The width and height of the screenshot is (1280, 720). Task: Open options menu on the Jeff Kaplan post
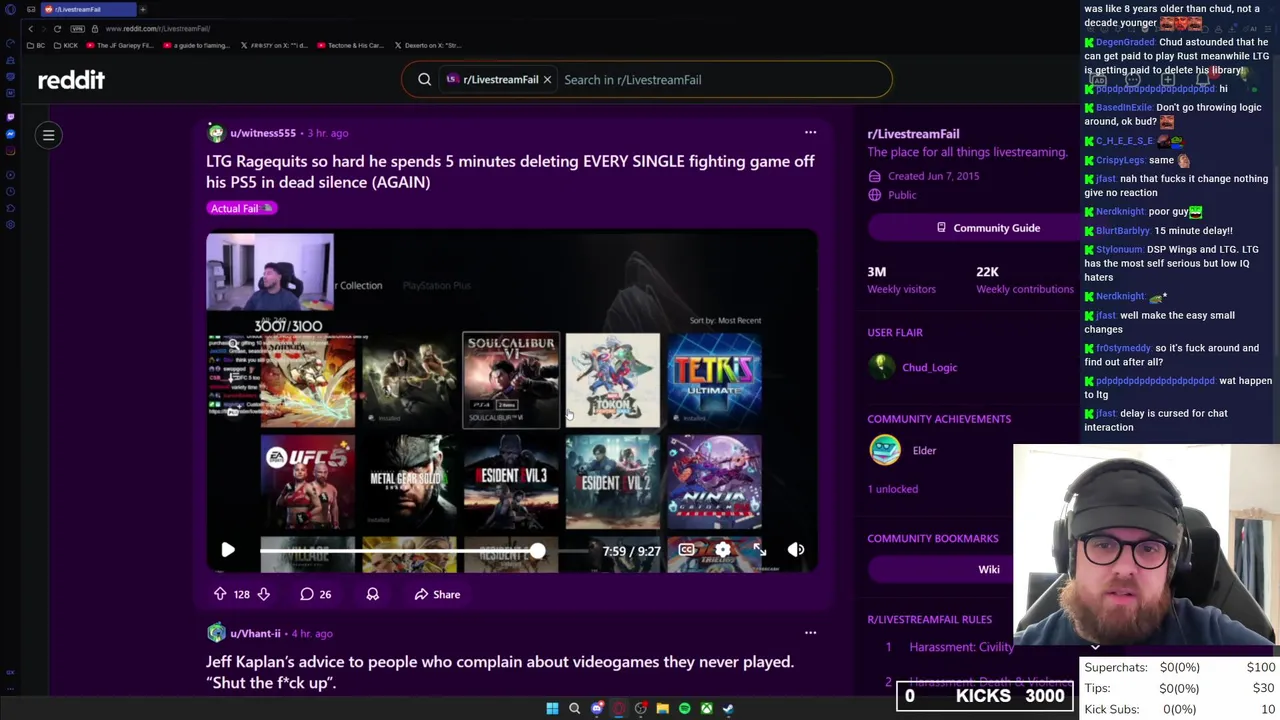[810, 632]
